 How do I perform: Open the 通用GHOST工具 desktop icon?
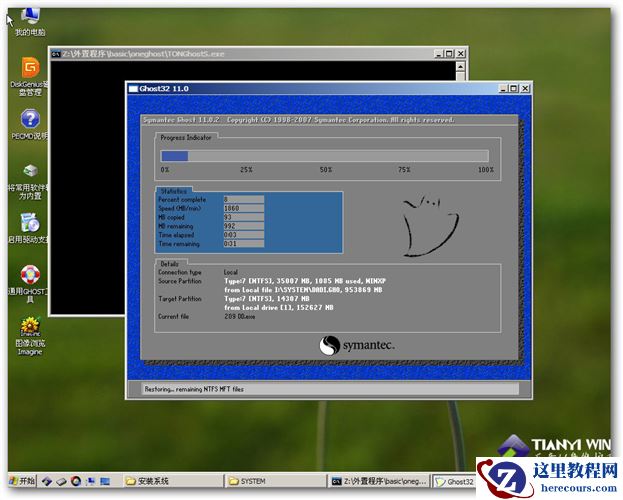30,283
